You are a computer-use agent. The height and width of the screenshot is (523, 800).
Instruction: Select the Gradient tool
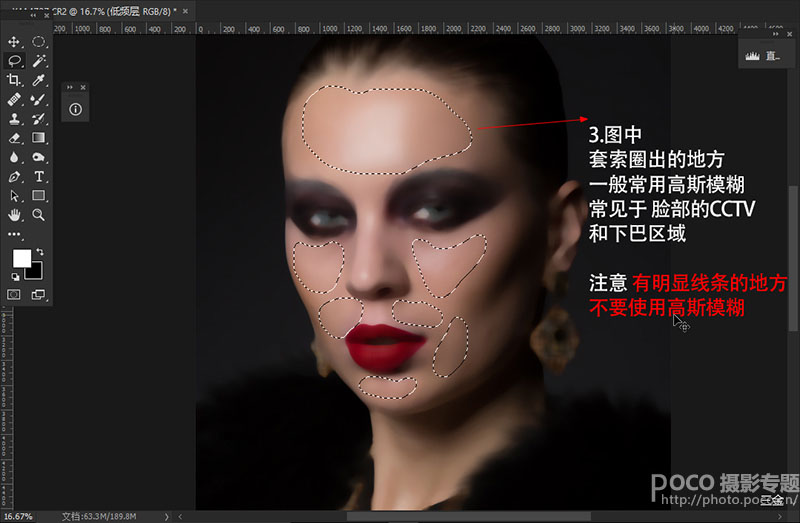39,138
